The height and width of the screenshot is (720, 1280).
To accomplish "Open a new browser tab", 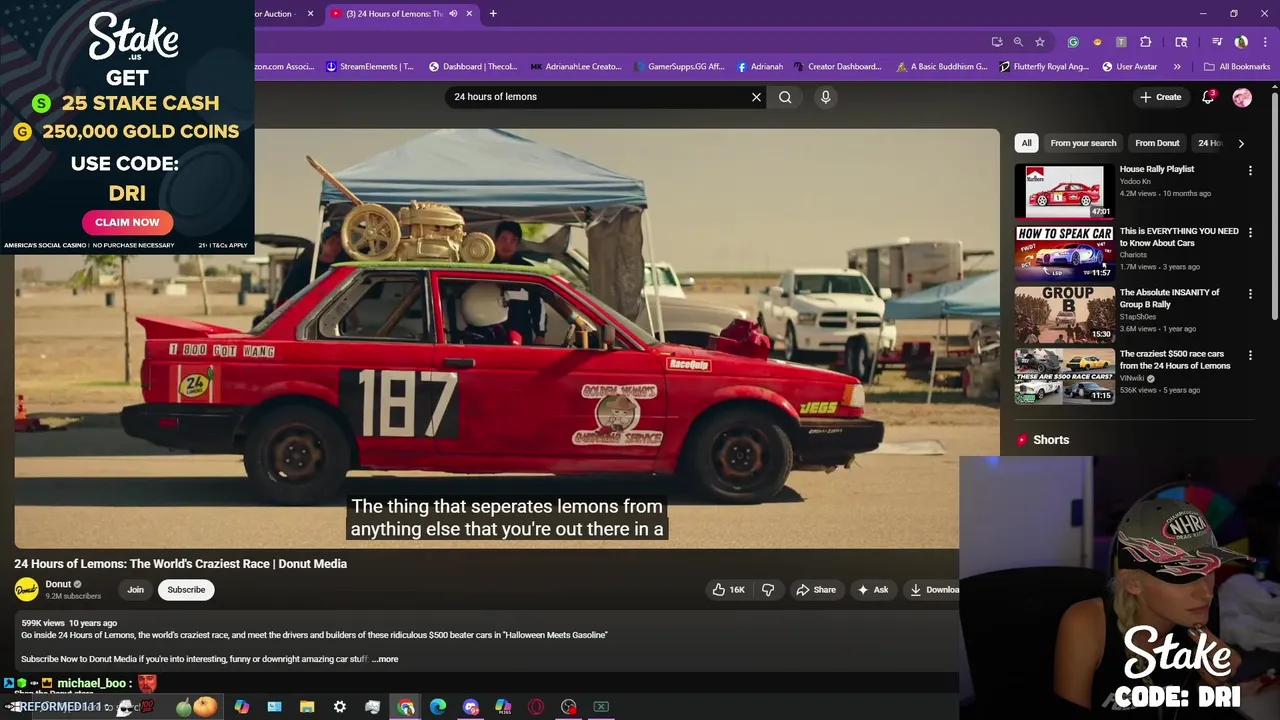I will coord(493,14).
